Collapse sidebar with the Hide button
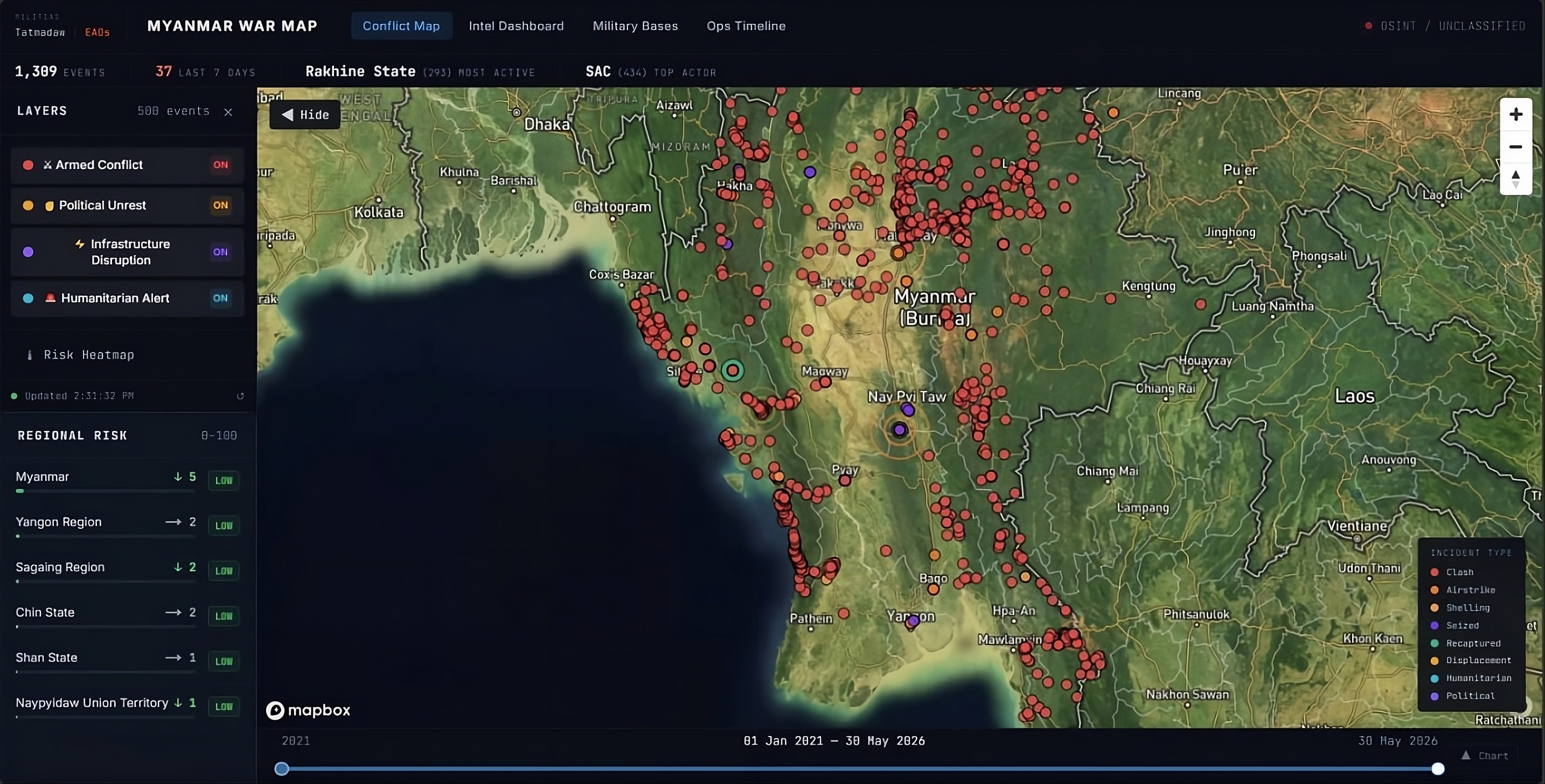Image resolution: width=1545 pixels, height=784 pixels. click(305, 115)
